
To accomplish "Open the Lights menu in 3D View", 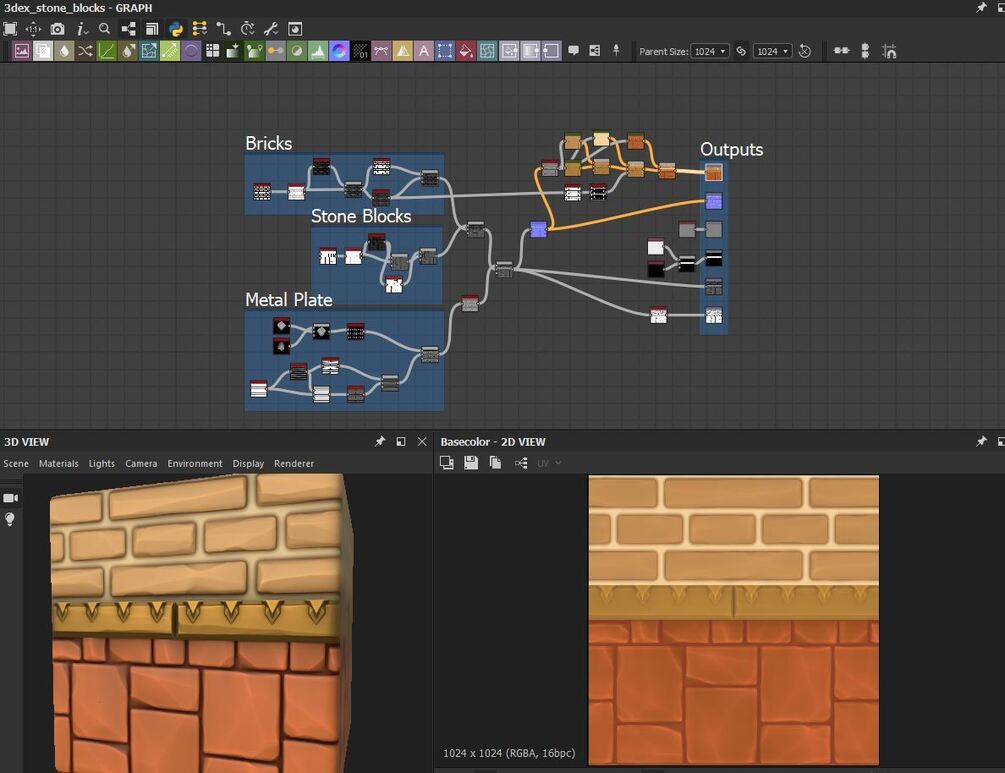I will [102, 463].
